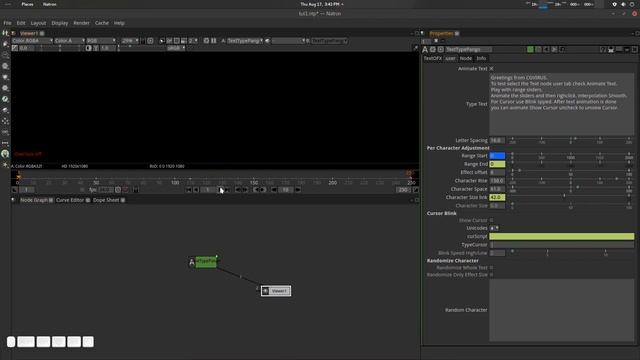
Task: Open the viewer A input dropdown
Action: [245, 41]
